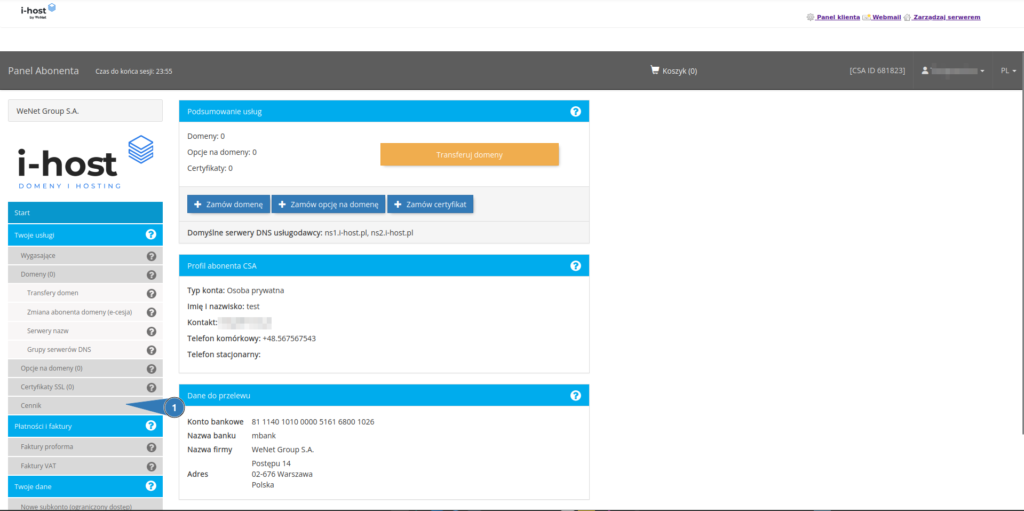Click help icon next to Transfery domen
1024x511 pixels.
coord(151,293)
